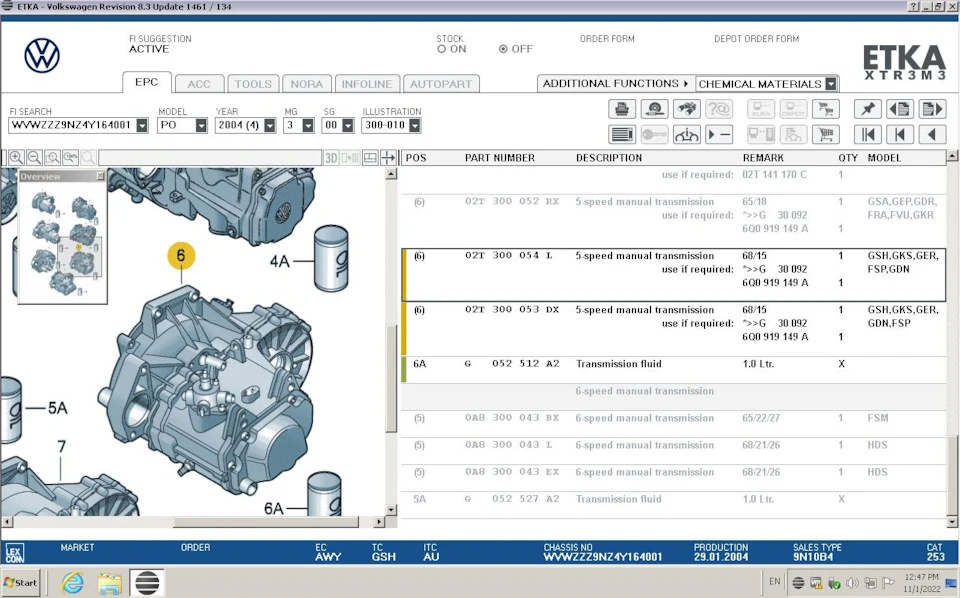960x598 pixels.
Task: Launch Internet Explorer from taskbar
Action: pyautogui.click(x=72, y=583)
